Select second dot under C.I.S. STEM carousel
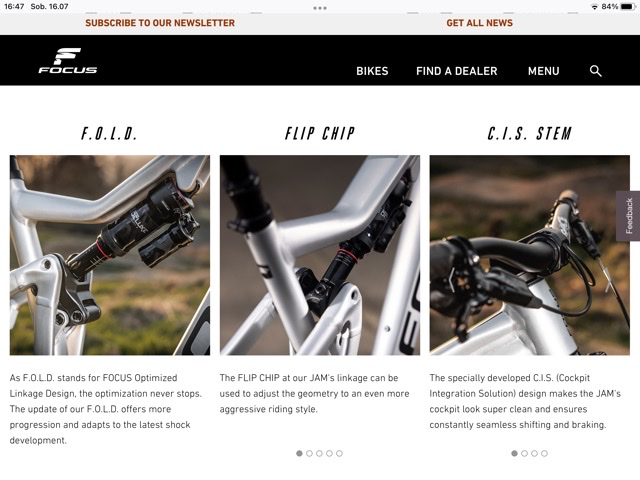 coord(524,453)
